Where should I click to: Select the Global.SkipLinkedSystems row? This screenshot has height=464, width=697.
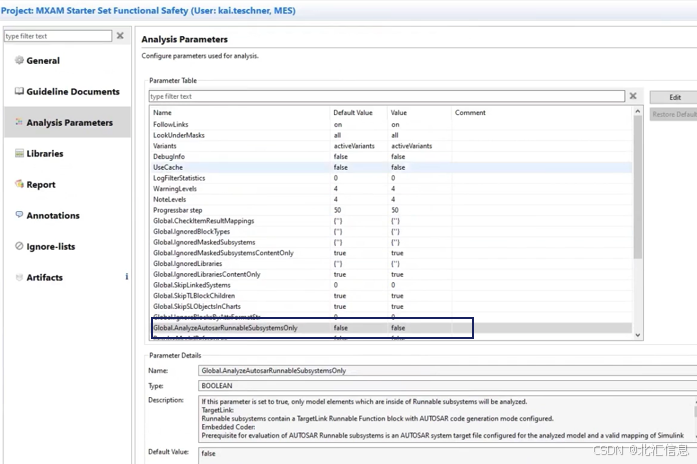click(391, 285)
